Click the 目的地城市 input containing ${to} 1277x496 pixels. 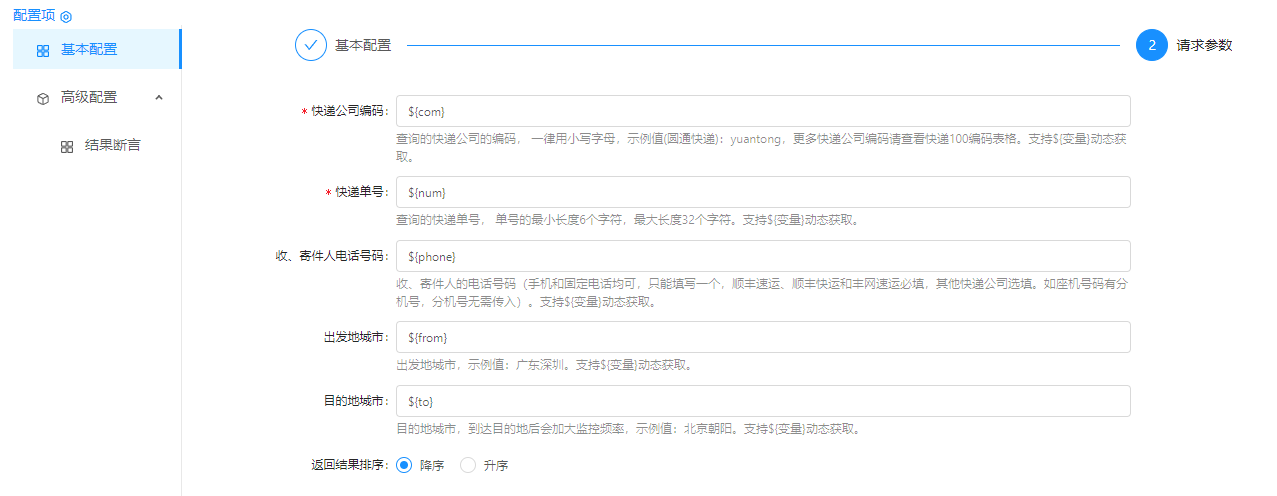coord(763,401)
